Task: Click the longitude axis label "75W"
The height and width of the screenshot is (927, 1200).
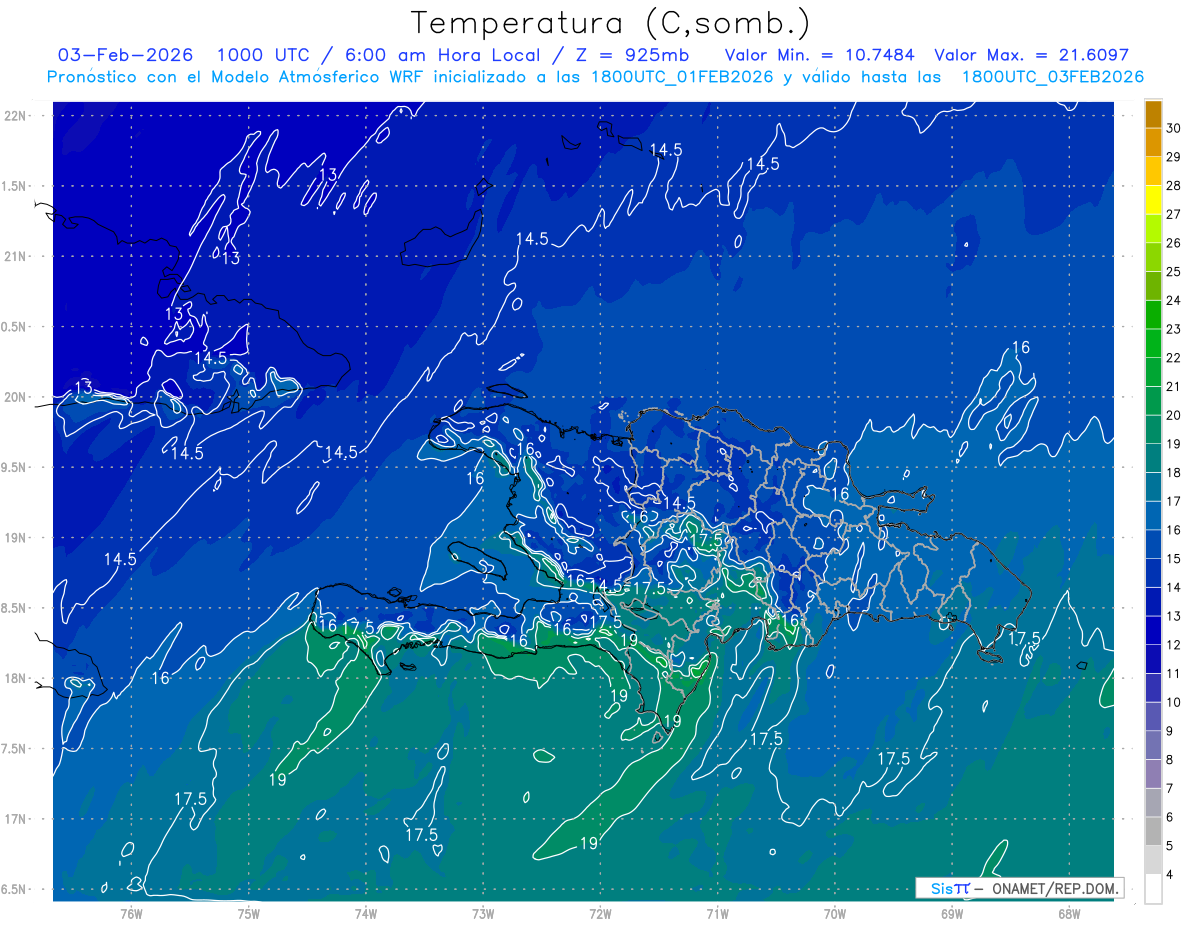Action: click(x=249, y=913)
